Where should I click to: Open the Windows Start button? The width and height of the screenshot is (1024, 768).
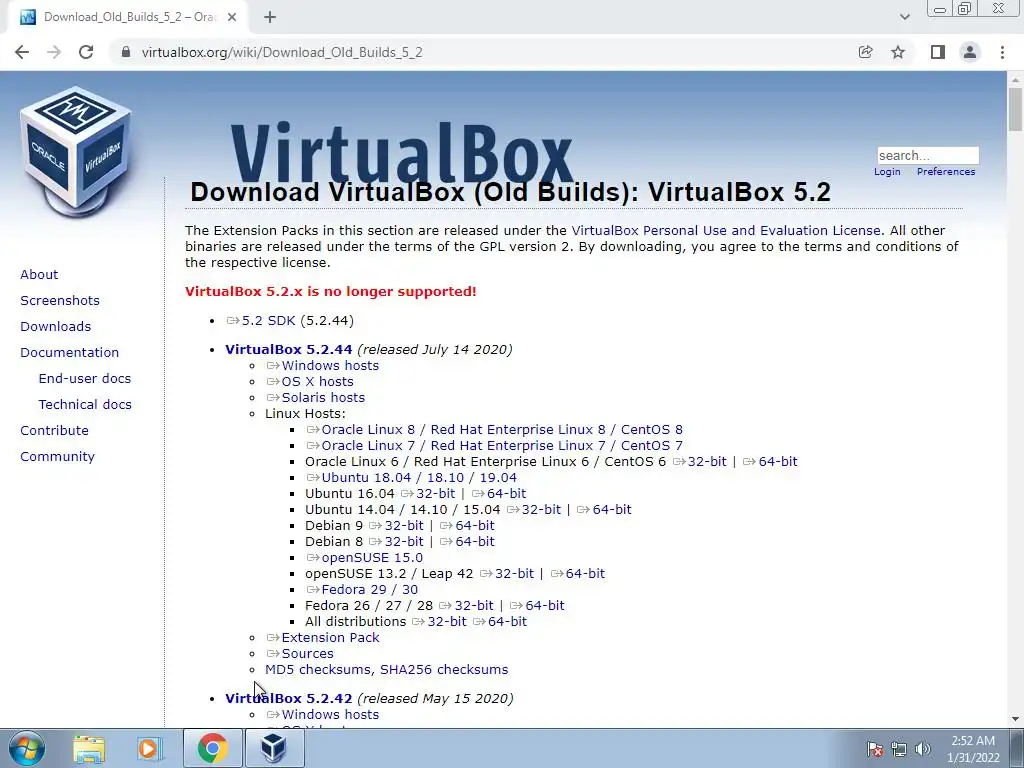click(x=27, y=748)
